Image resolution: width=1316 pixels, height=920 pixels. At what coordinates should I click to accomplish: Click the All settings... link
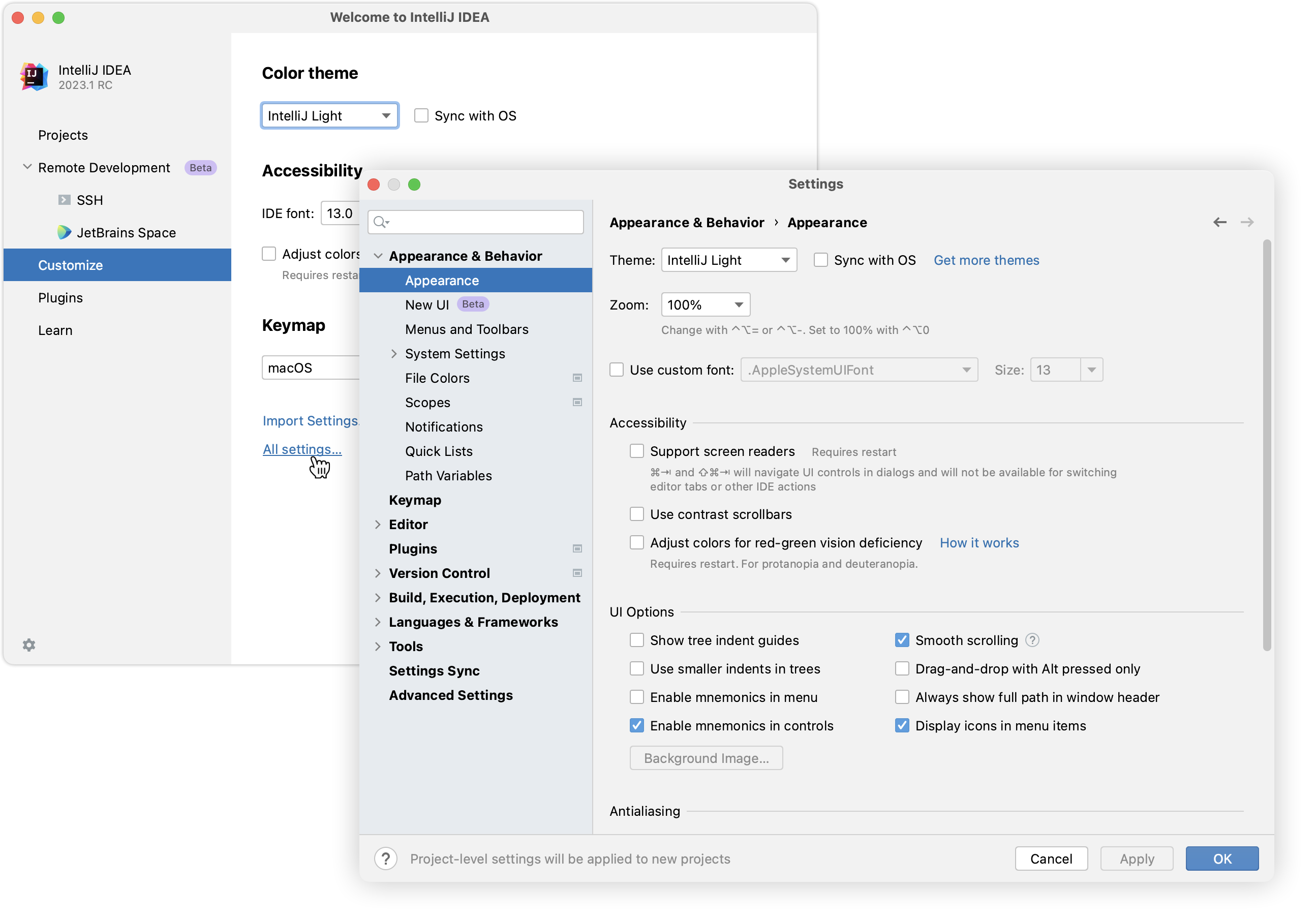(302, 449)
